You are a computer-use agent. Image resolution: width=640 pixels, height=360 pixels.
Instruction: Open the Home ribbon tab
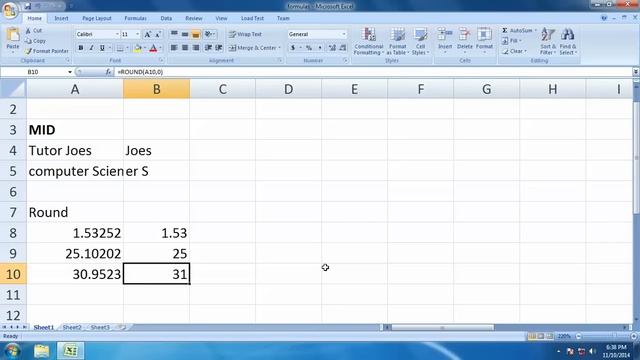[34, 18]
